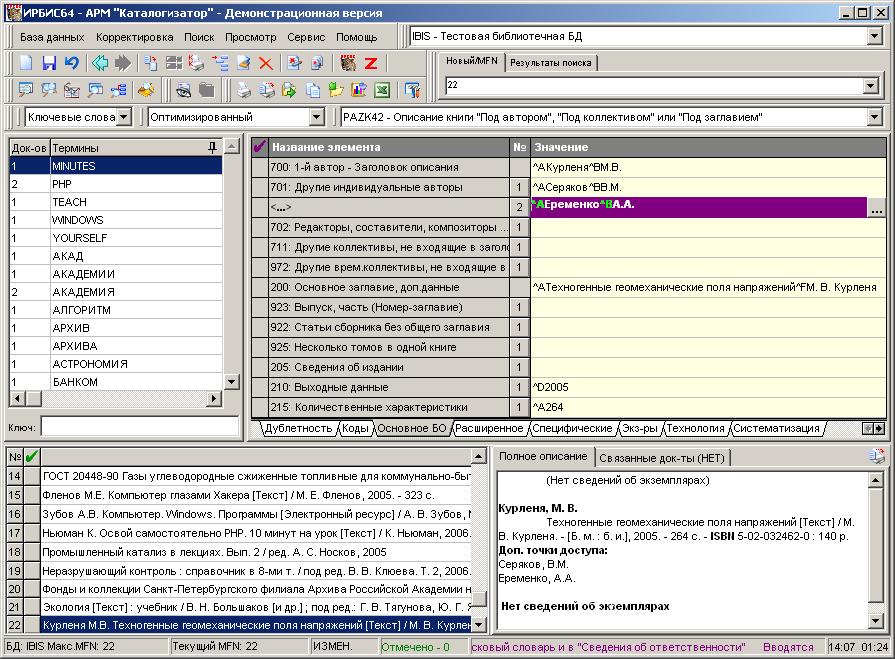Image resolution: width=895 pixels, height=659 pixels.
Task: Toggle checkmark for record 22 in list
Action: [31, 625]
